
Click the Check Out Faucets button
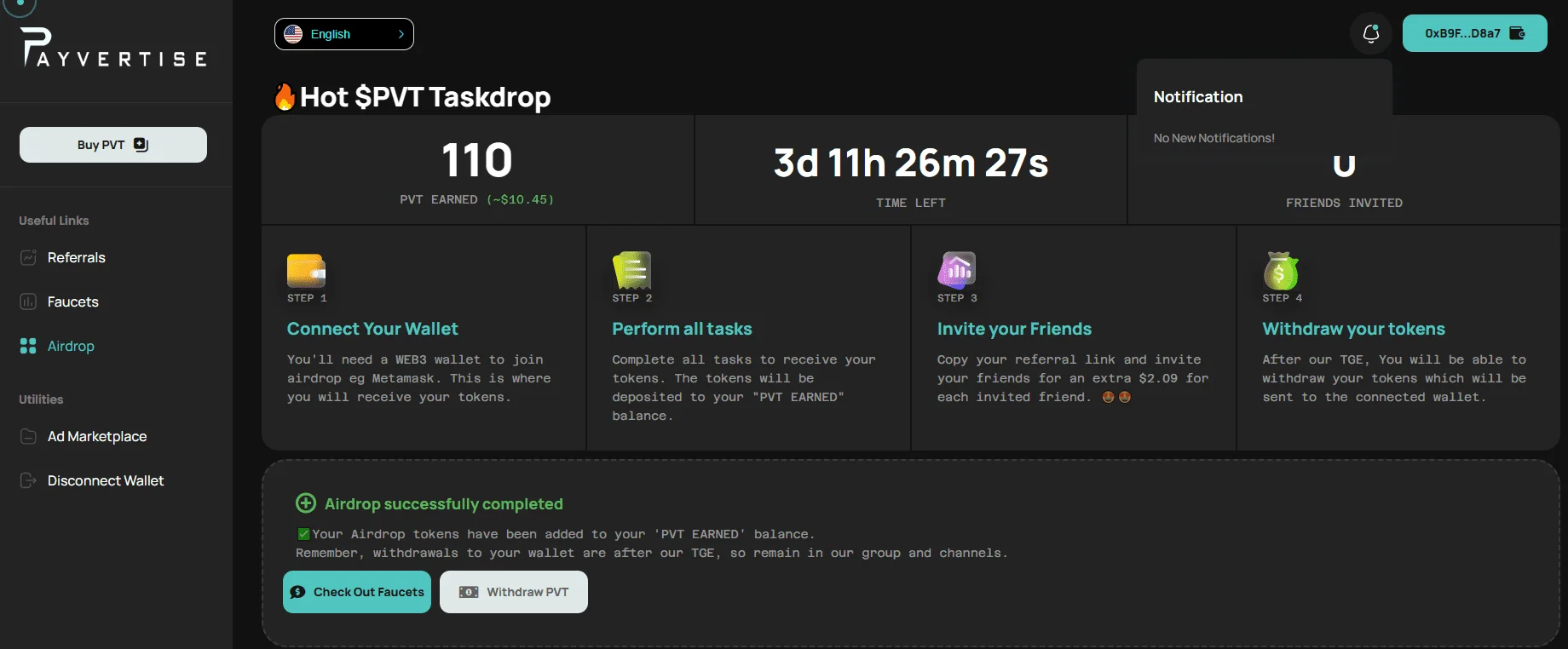click(x=357, y=592)
